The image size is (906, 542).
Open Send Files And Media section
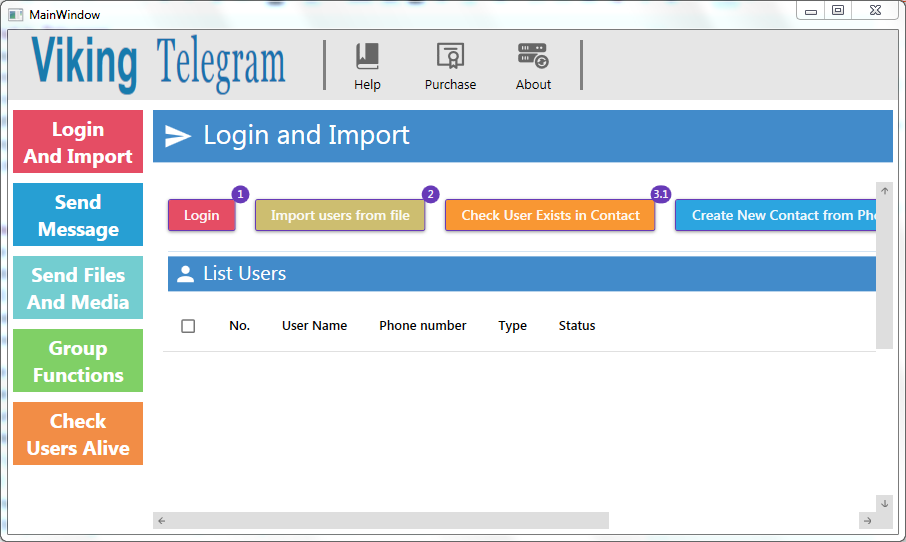tap(78, 288)
